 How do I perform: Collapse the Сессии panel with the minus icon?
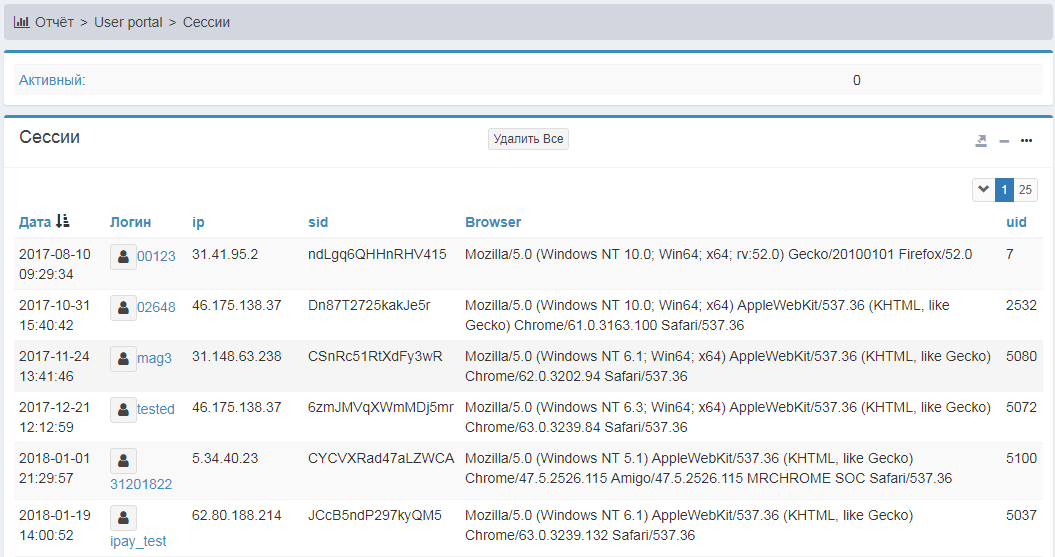click(x=1004, y=141)
